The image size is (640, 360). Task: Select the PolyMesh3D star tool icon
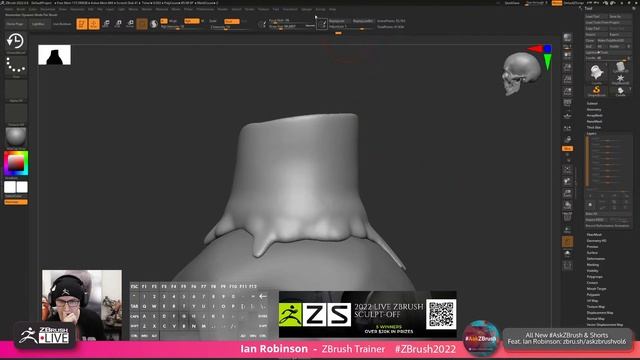620,78
